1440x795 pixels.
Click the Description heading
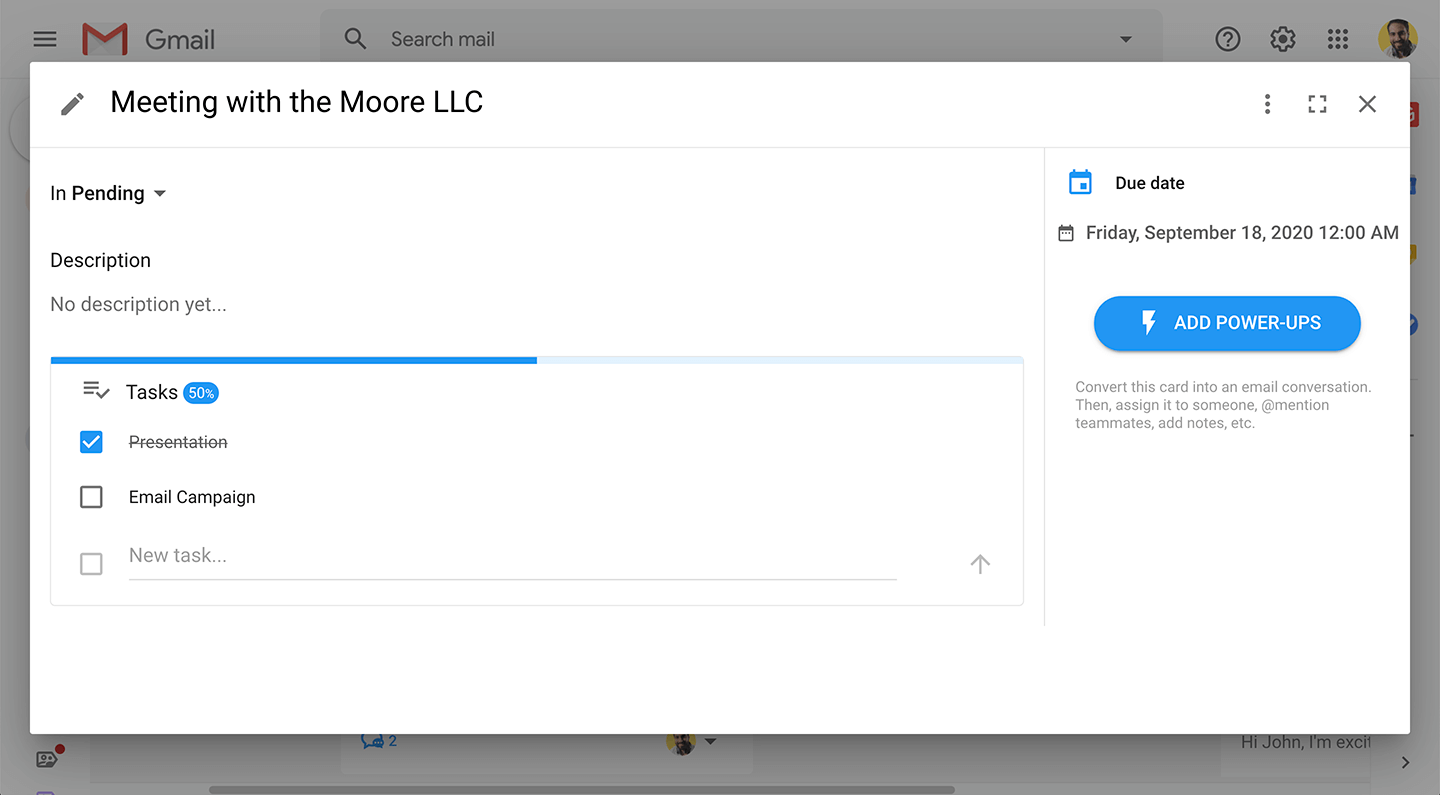(x=101, y=260)
